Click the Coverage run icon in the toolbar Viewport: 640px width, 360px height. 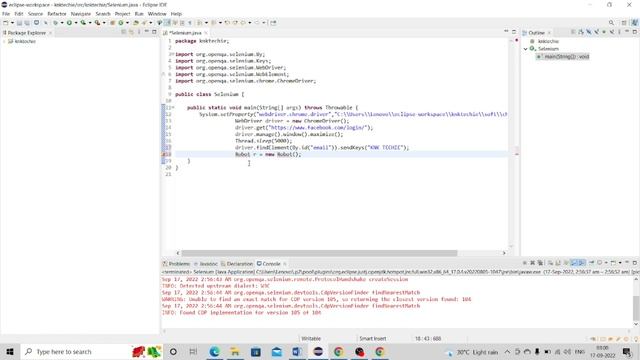click(83, 23)
